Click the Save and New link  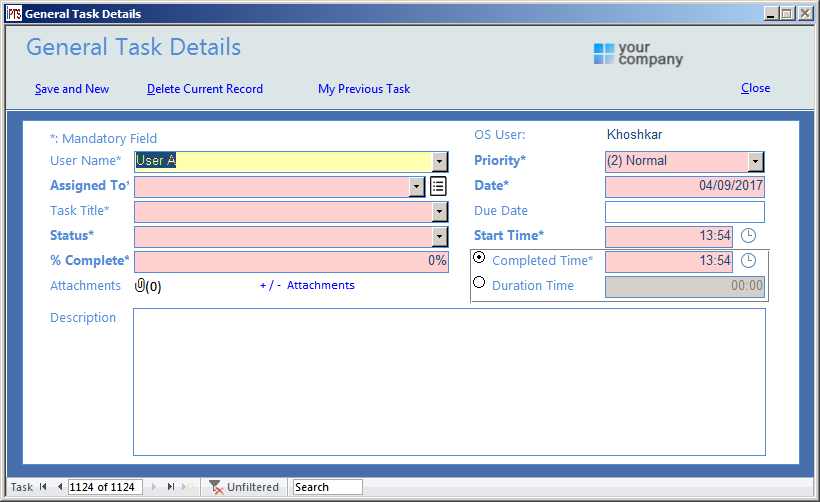click(x=72, y=89)
